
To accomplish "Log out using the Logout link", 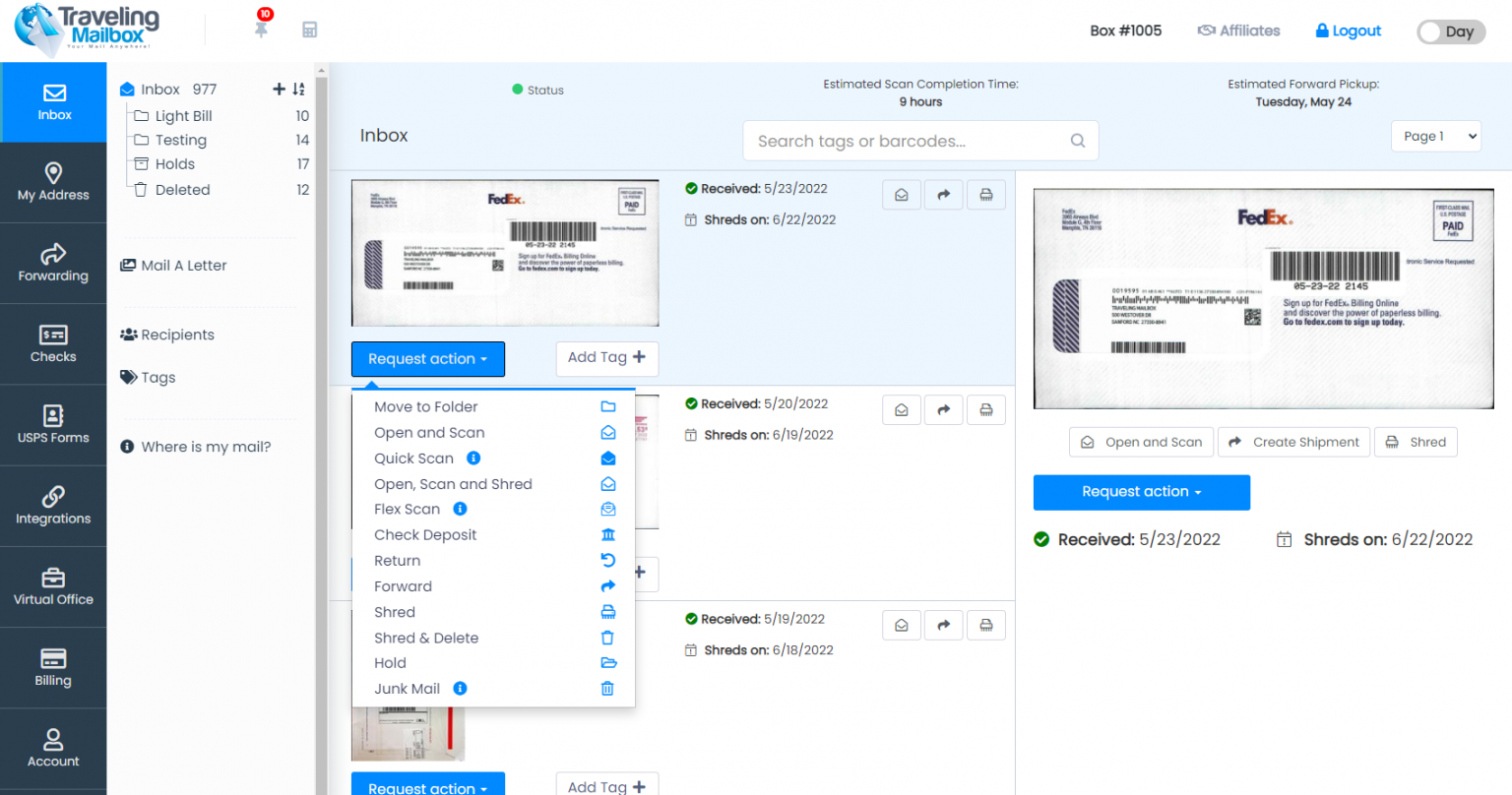I will point(1348,31).
